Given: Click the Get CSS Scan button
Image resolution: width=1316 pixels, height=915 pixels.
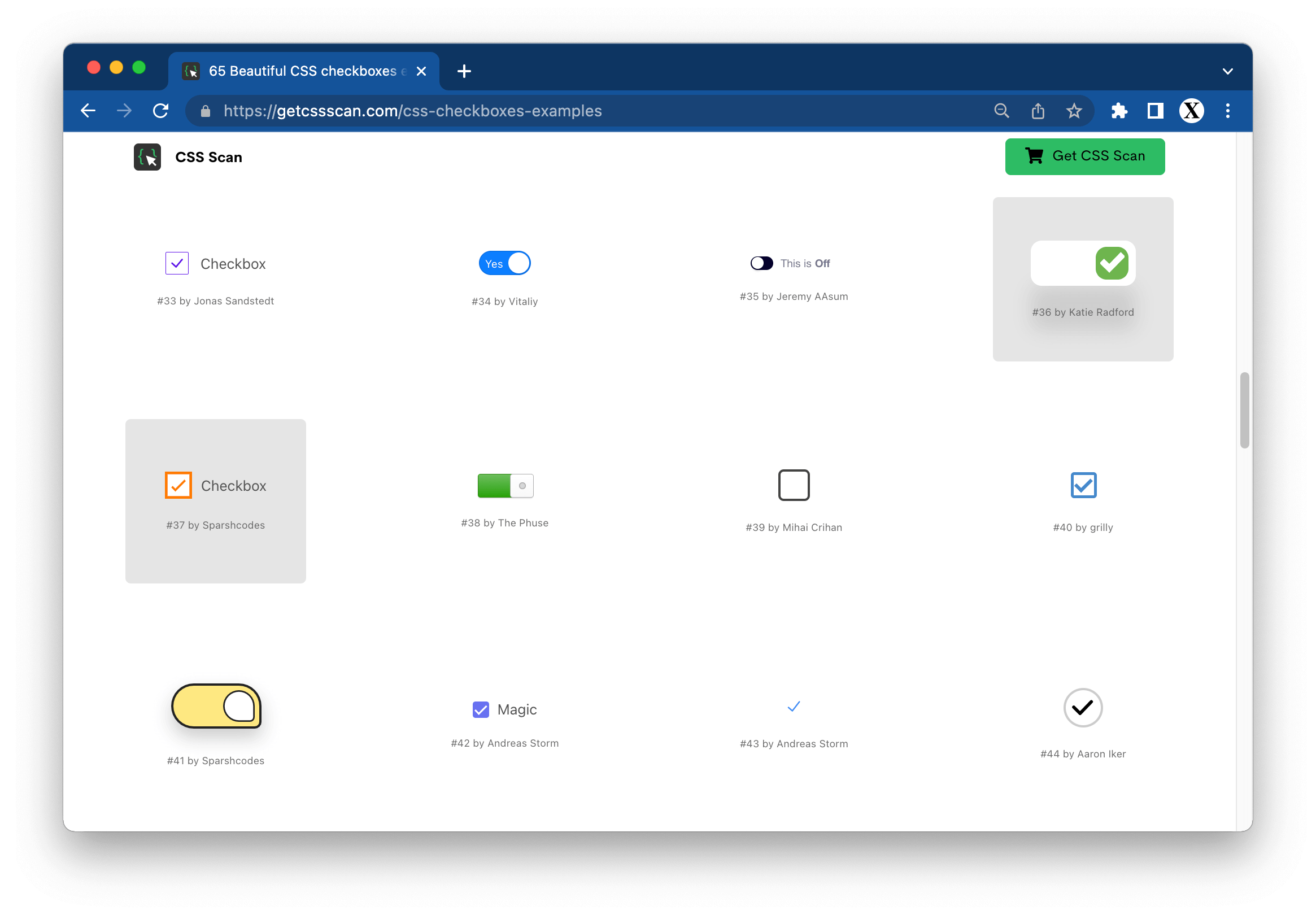Looking at the screenshot, I should (x=1084, y=156).
